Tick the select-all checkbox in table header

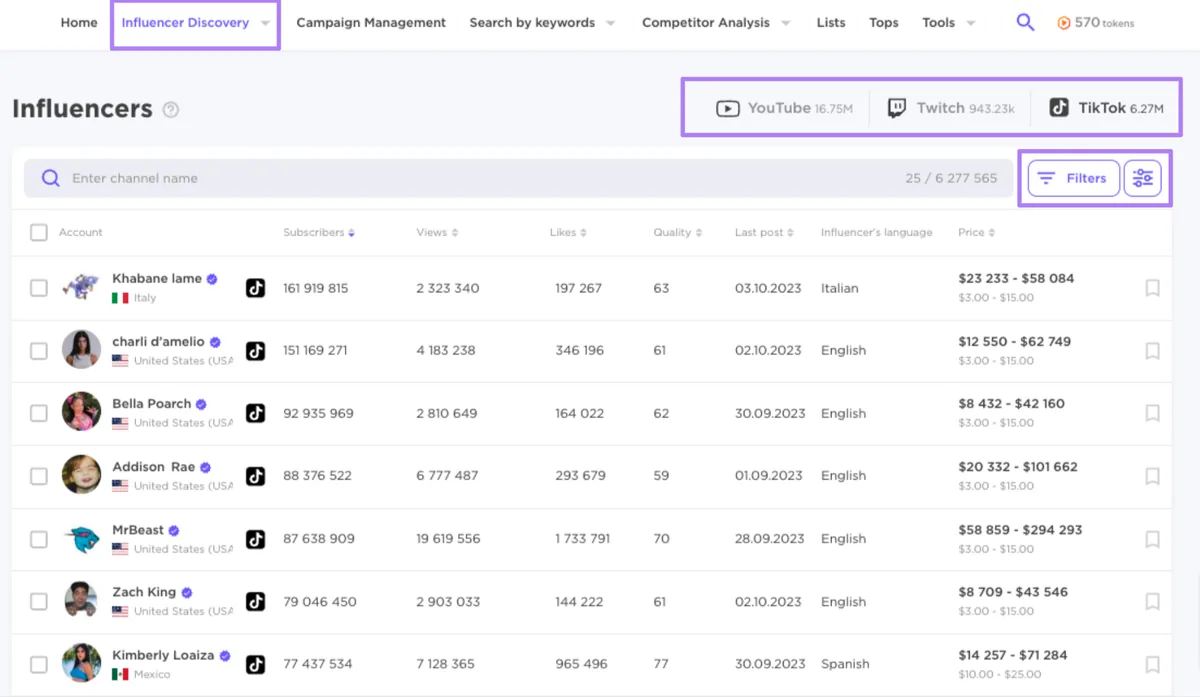point(38,232)
